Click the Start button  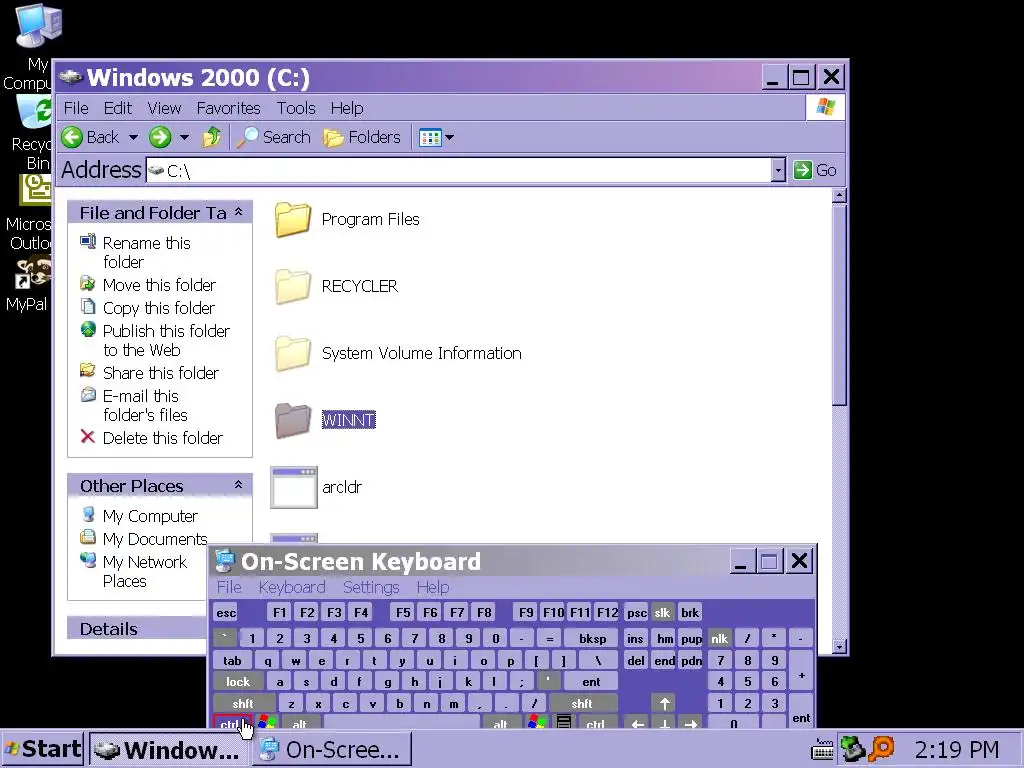pyautogui.click(x=43, y=749)
